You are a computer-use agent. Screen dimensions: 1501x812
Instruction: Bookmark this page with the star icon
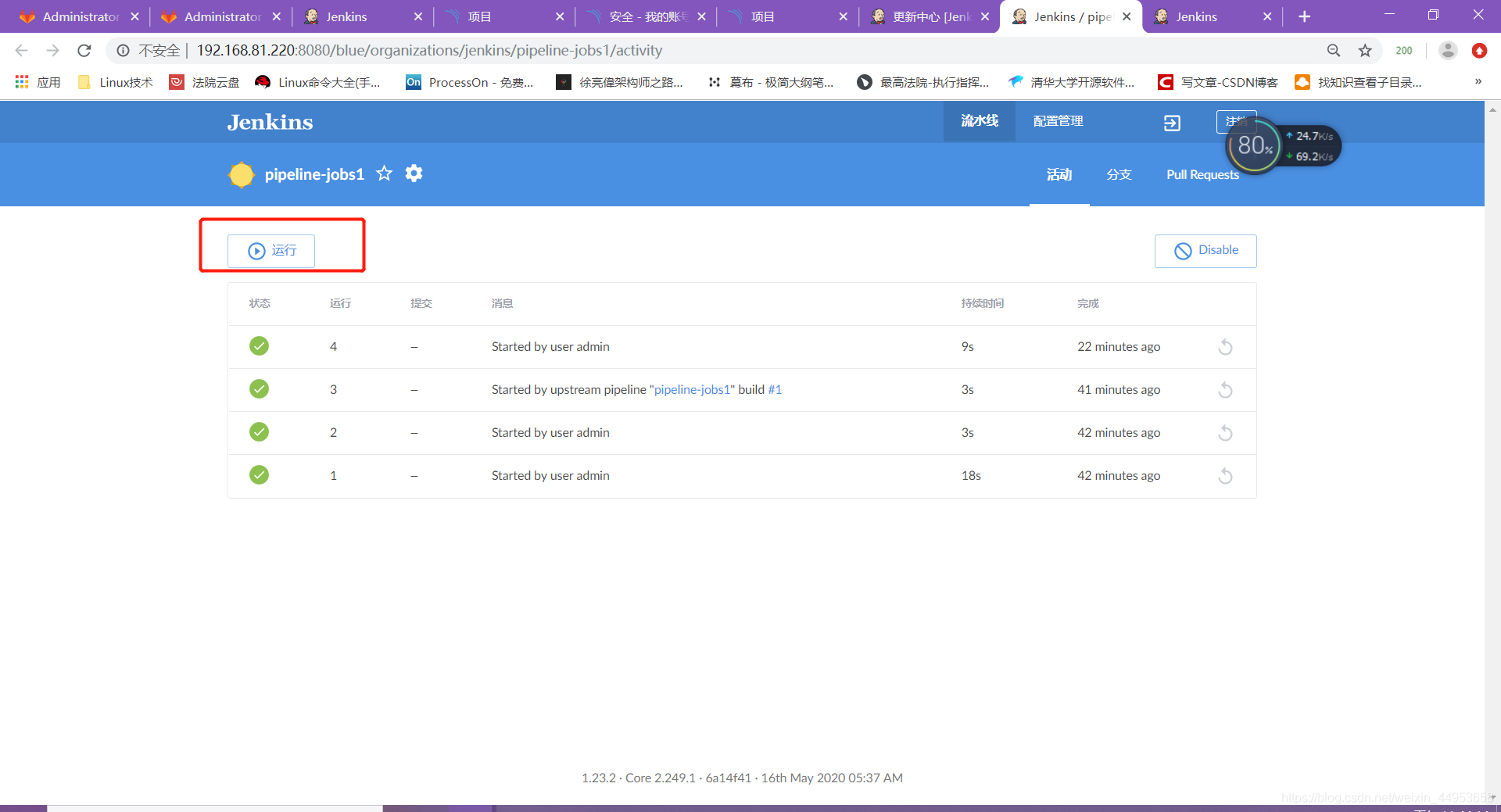[x=1365, y=51]
